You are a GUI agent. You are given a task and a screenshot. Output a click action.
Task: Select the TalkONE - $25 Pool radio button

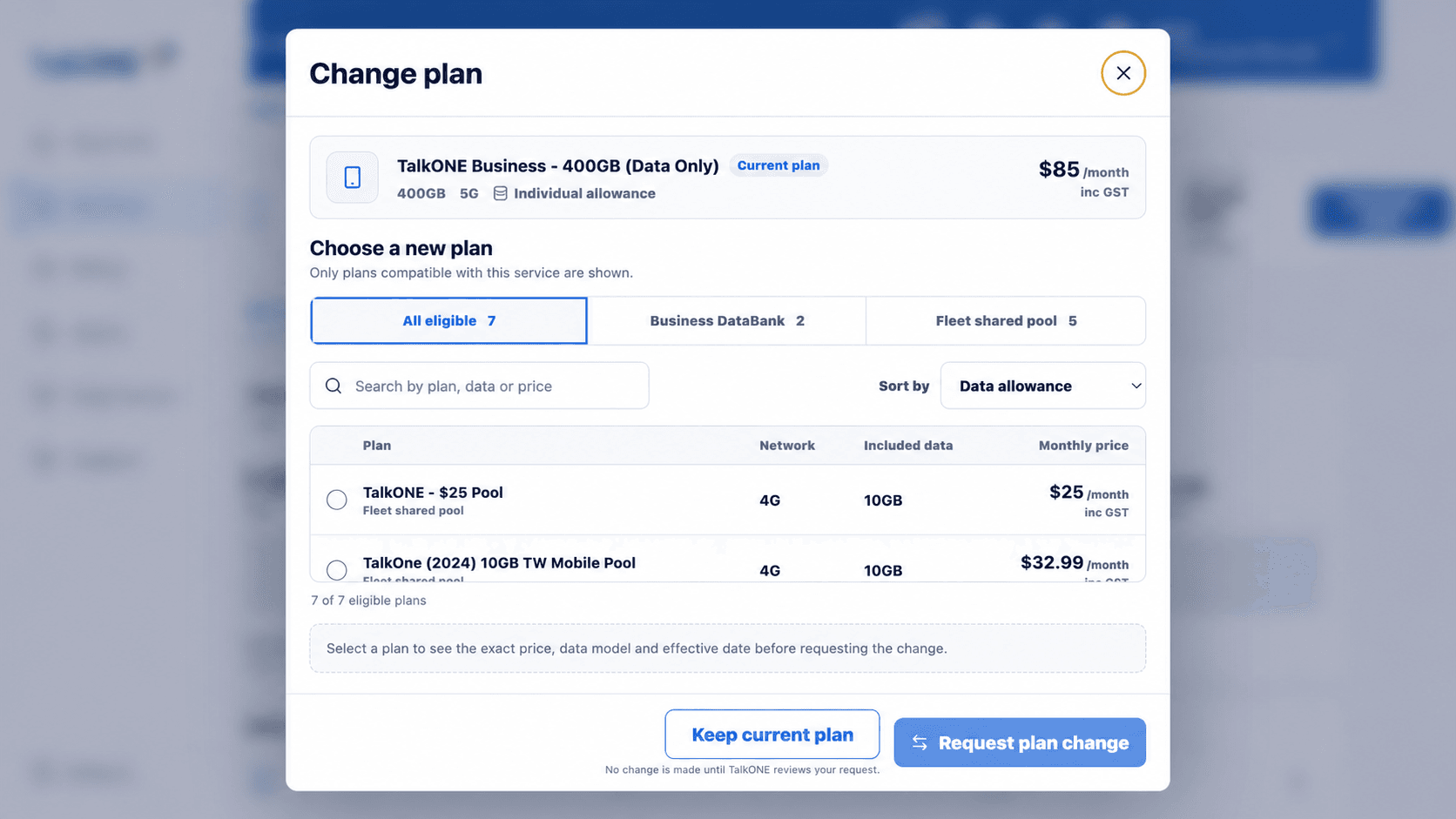coord(336,500)
